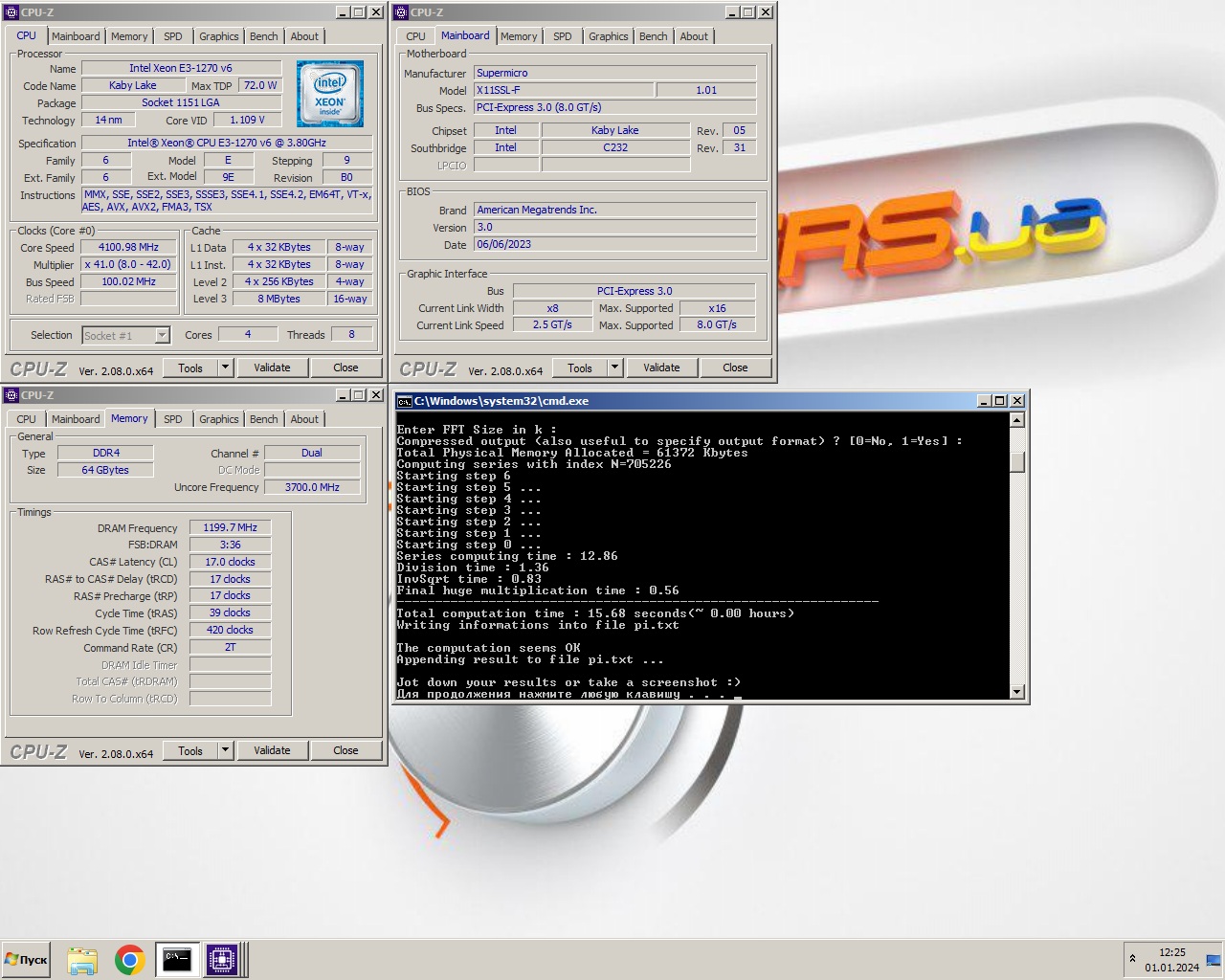Click CPU-Z title icon in the Mainboard window
Screen dimensions: 1225x980
(401, 12)
